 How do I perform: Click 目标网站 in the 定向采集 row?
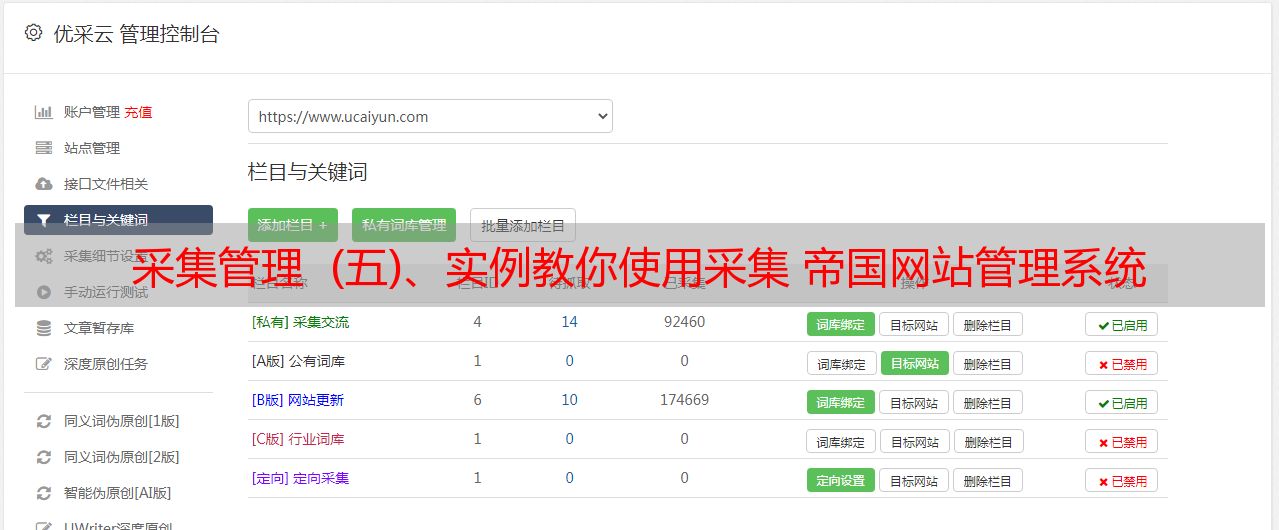click(914, 480)
